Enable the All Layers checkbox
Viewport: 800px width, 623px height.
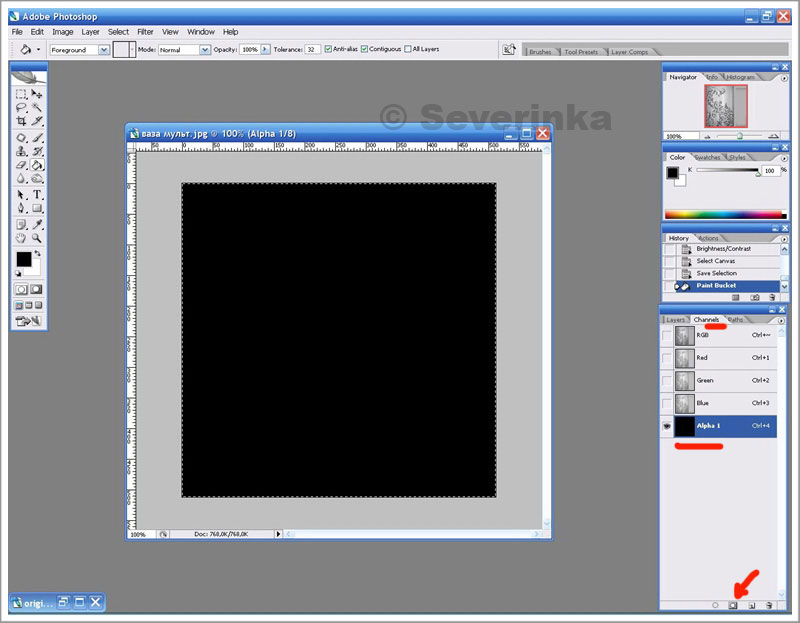(x=408, y=49)
